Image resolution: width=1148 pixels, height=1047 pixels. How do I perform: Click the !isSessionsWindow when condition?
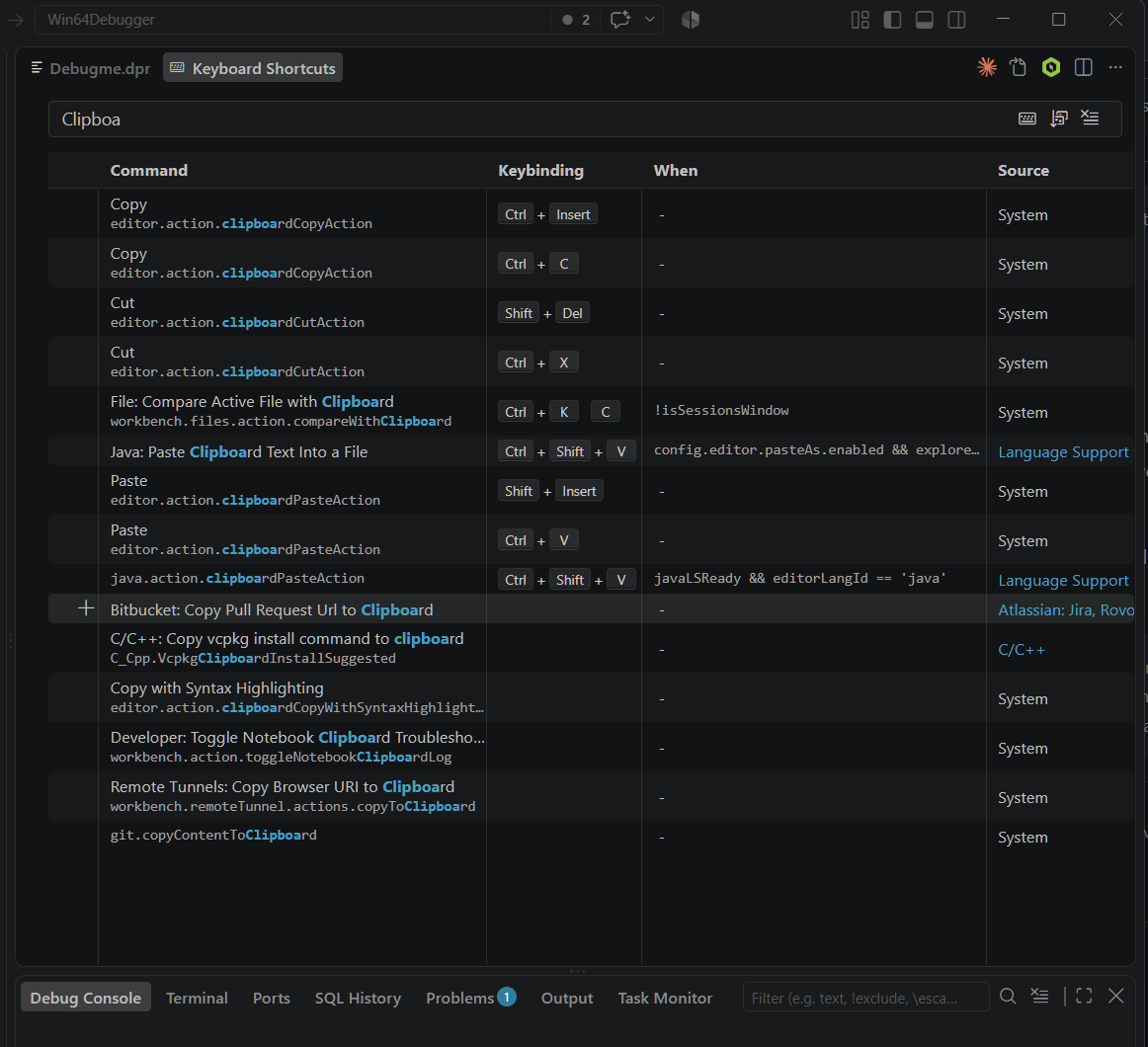pos(721,411)
